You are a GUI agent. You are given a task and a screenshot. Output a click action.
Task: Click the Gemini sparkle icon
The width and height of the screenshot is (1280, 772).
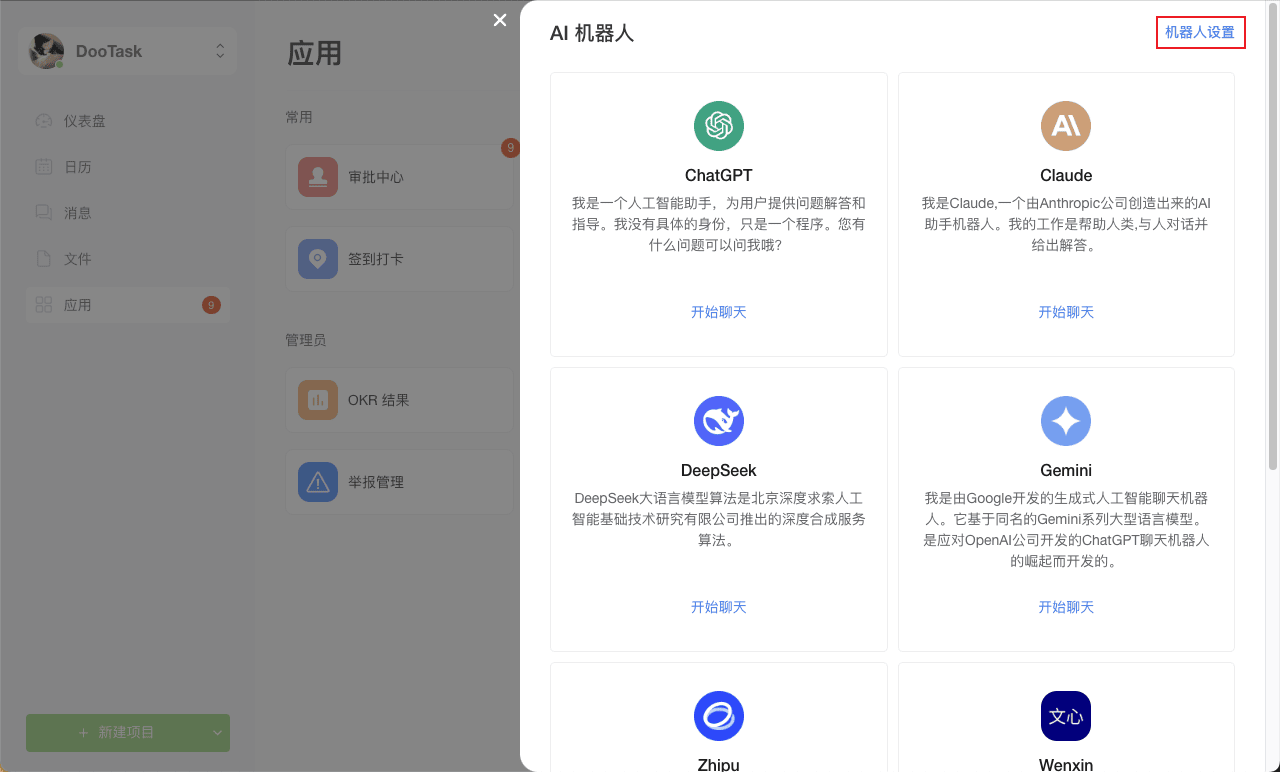click(1066, 421)
